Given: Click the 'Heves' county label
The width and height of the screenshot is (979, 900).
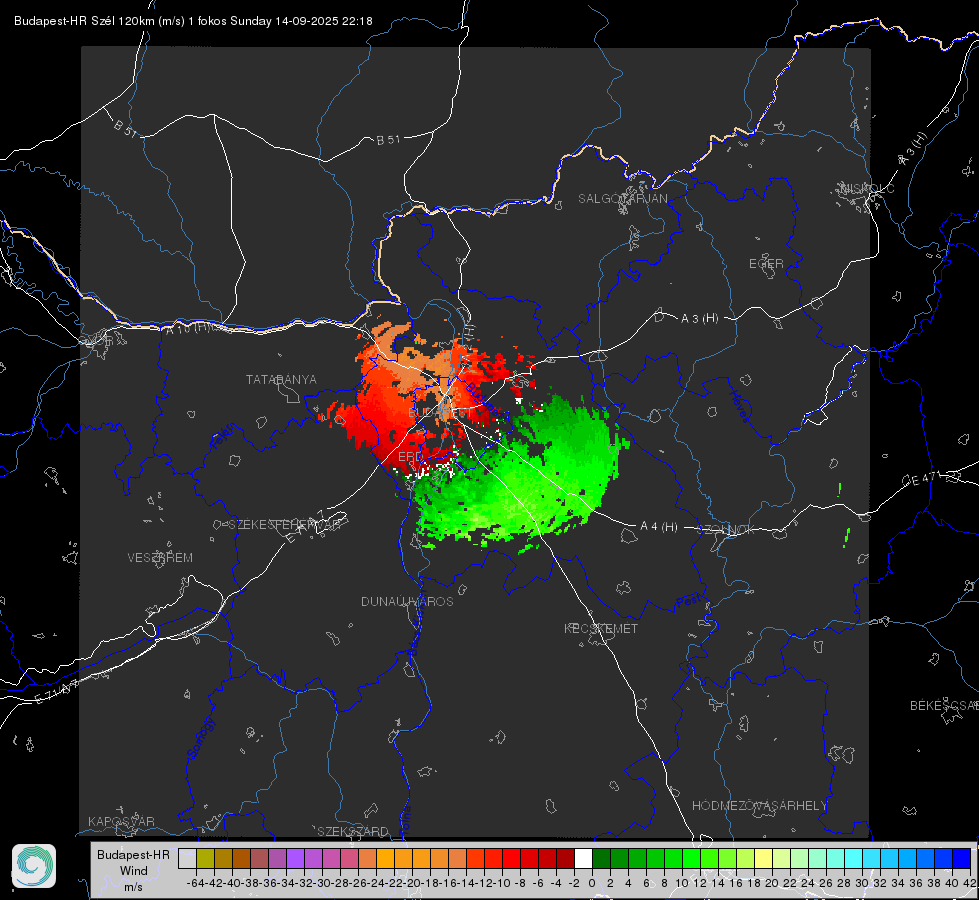Looking at the screenshot, I should 740,407.
